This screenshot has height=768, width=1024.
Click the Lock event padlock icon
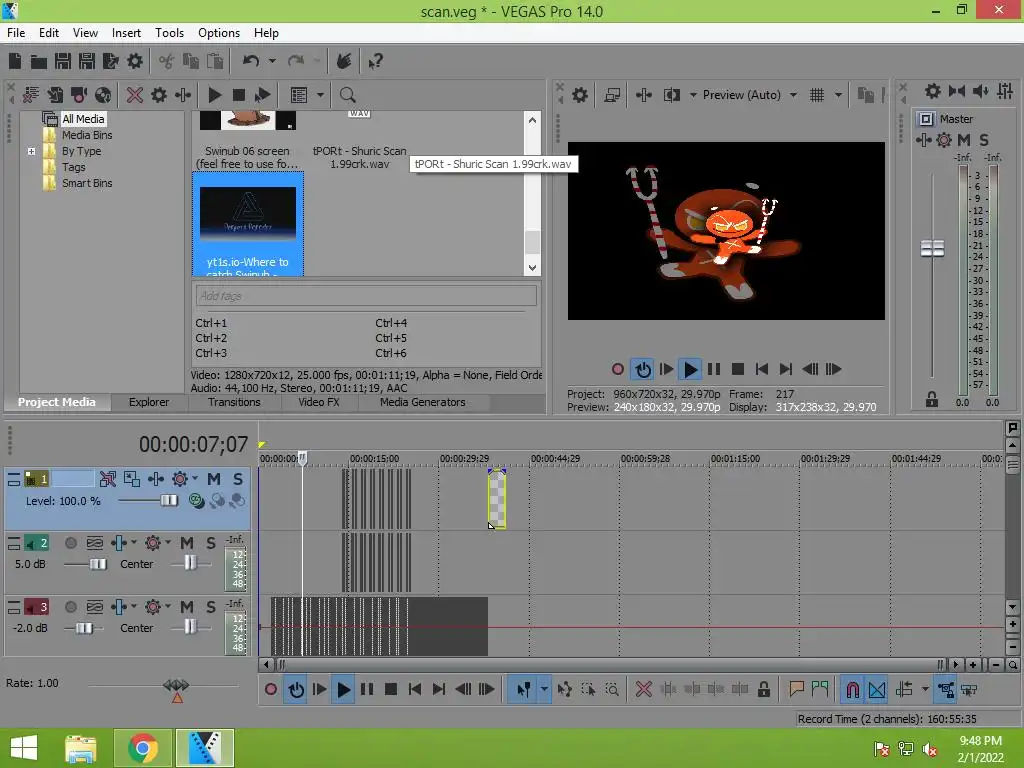click(x=763, y=690)
